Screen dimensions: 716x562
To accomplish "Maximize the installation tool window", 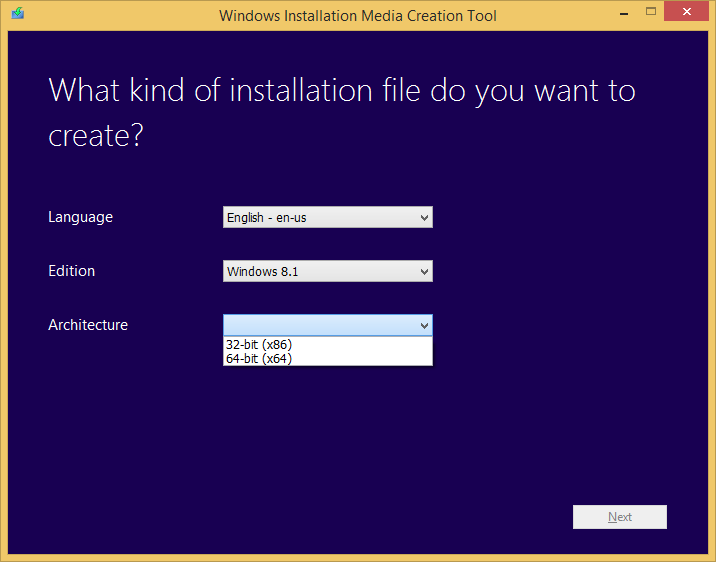I will coord(651,13).
